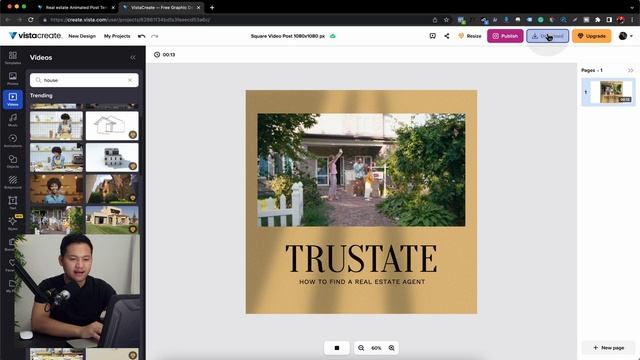The image size is (640, 360).
Task: Undo the last action
Action: (142, 36)
